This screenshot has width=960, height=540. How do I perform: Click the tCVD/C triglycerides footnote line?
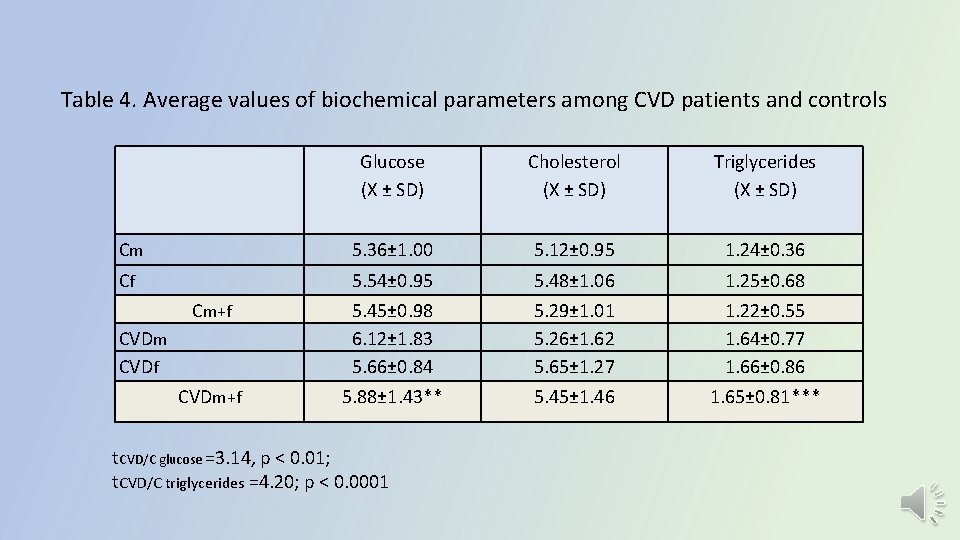click(x=250, y=482)
